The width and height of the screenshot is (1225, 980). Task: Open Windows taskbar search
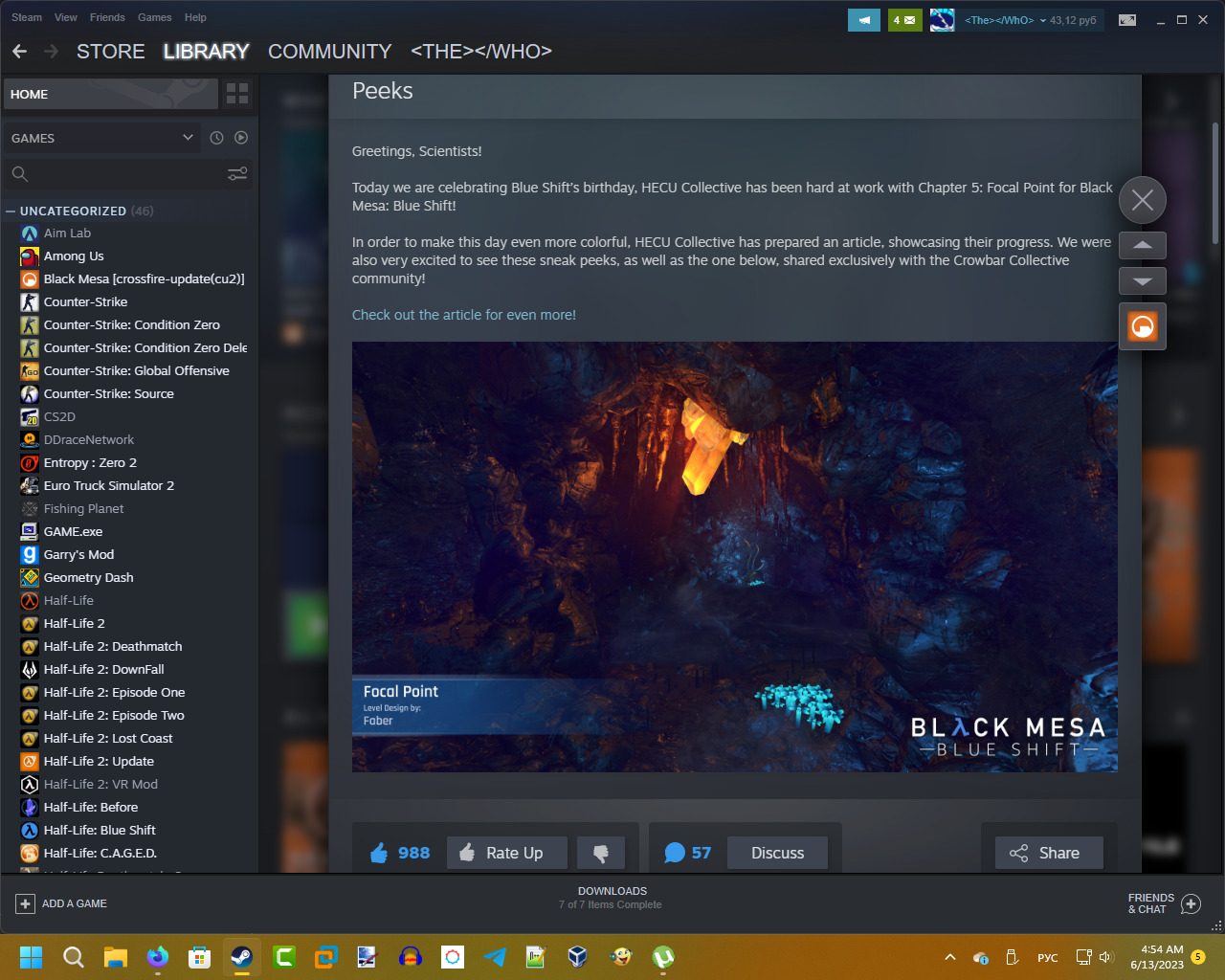tap(73, 957)
